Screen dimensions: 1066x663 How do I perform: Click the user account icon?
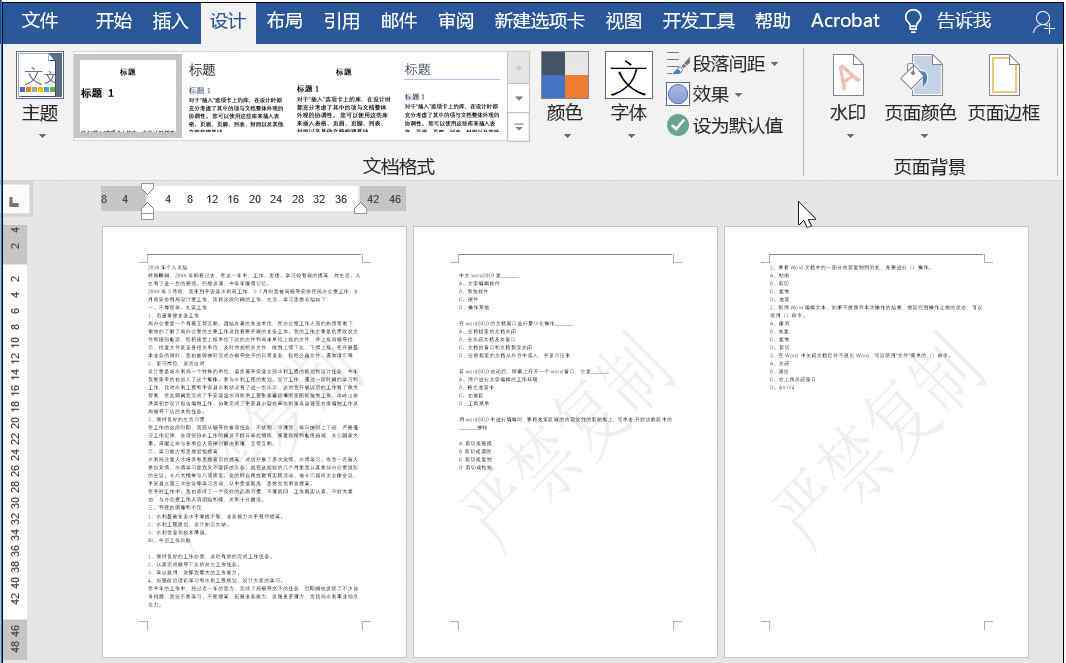(1043, 21)
